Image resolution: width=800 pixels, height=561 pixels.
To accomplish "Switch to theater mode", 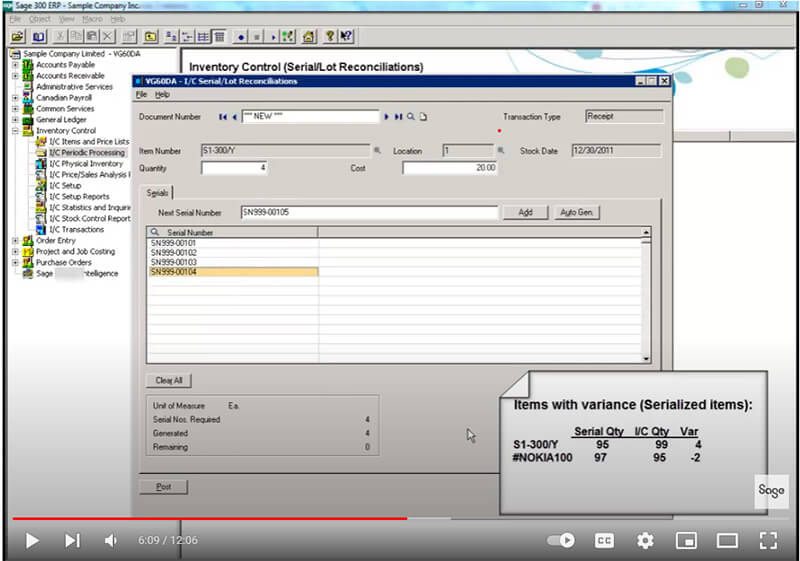I will (727, 540).
